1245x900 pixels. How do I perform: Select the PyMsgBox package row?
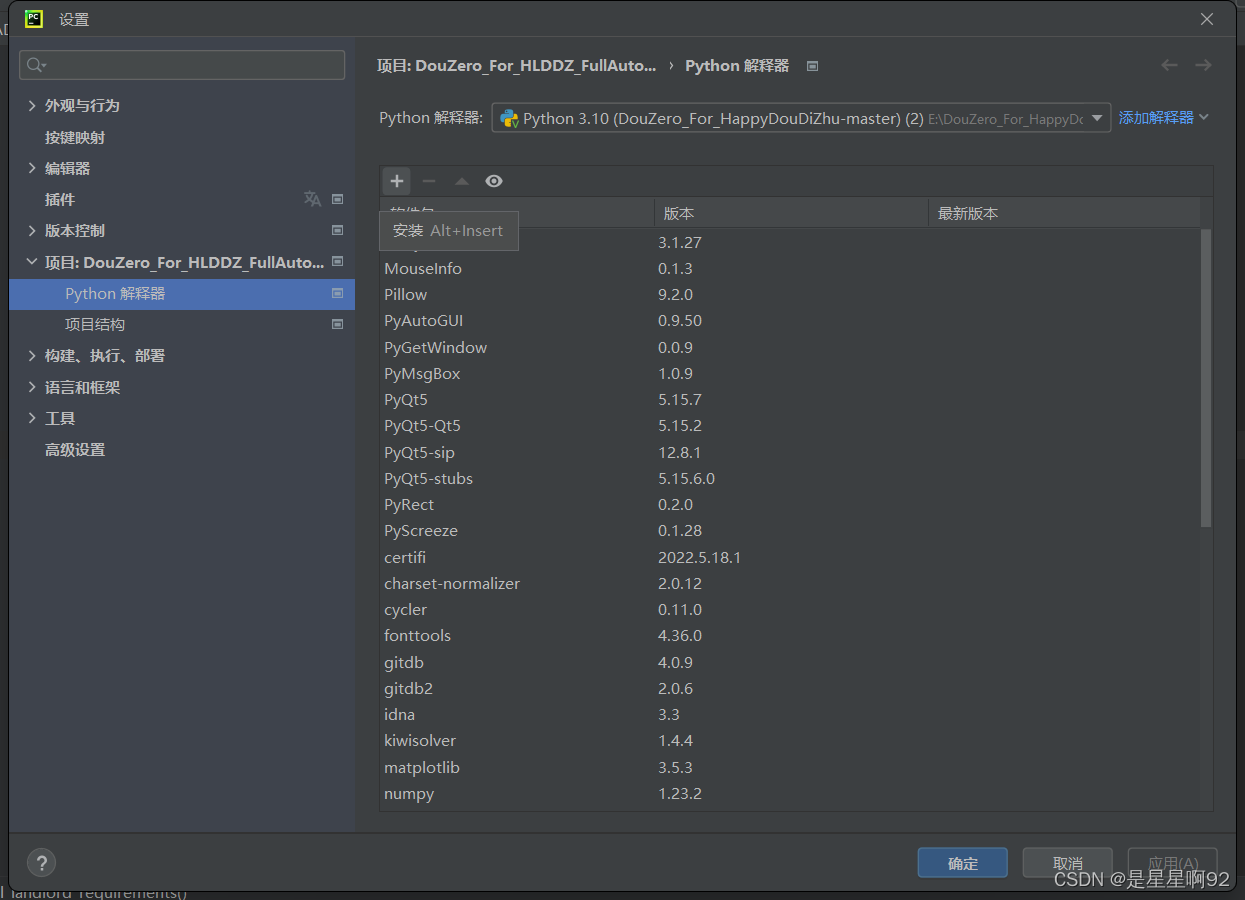pyautogui.click(x=790, y=373)
